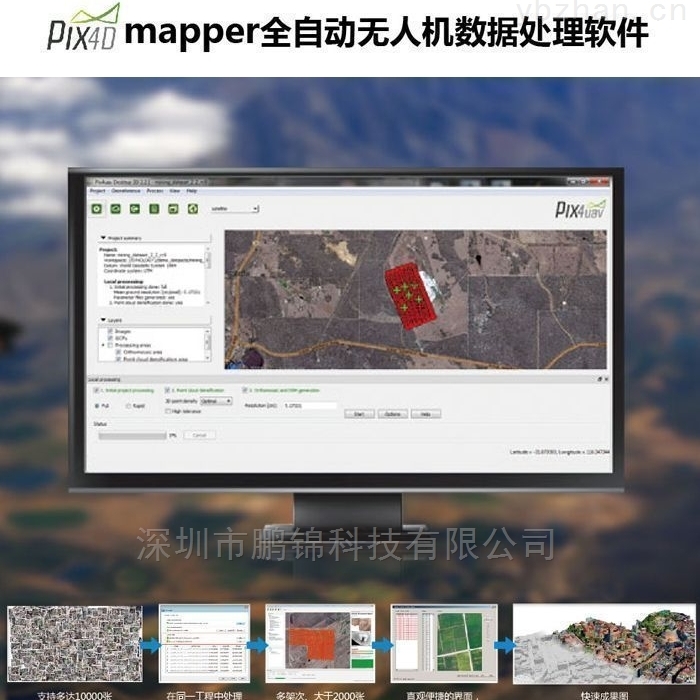The height and width of the screenshot is (700, 700).
Task: Toggle Orthomosaic and DSM generation checkbox
Action: (x=245, y=390)
